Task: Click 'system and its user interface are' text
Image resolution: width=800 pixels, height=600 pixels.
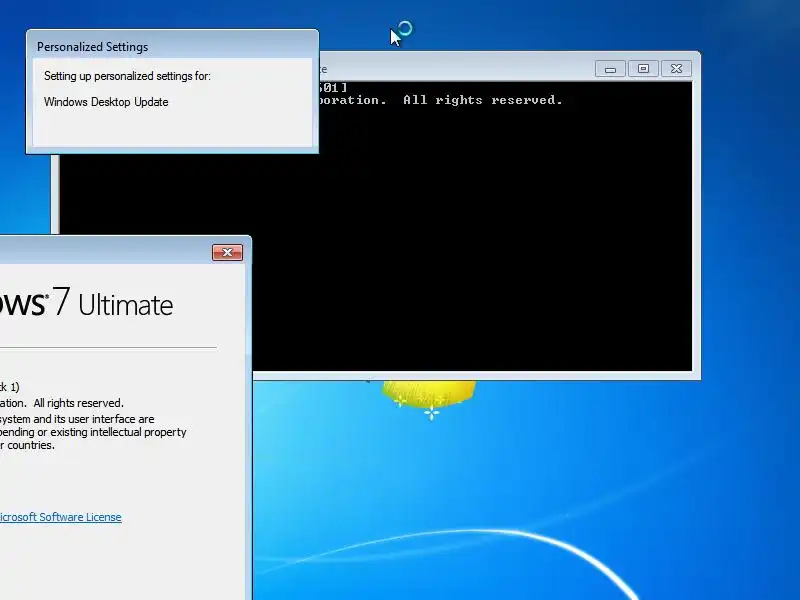Action: (x=77, y=419)
